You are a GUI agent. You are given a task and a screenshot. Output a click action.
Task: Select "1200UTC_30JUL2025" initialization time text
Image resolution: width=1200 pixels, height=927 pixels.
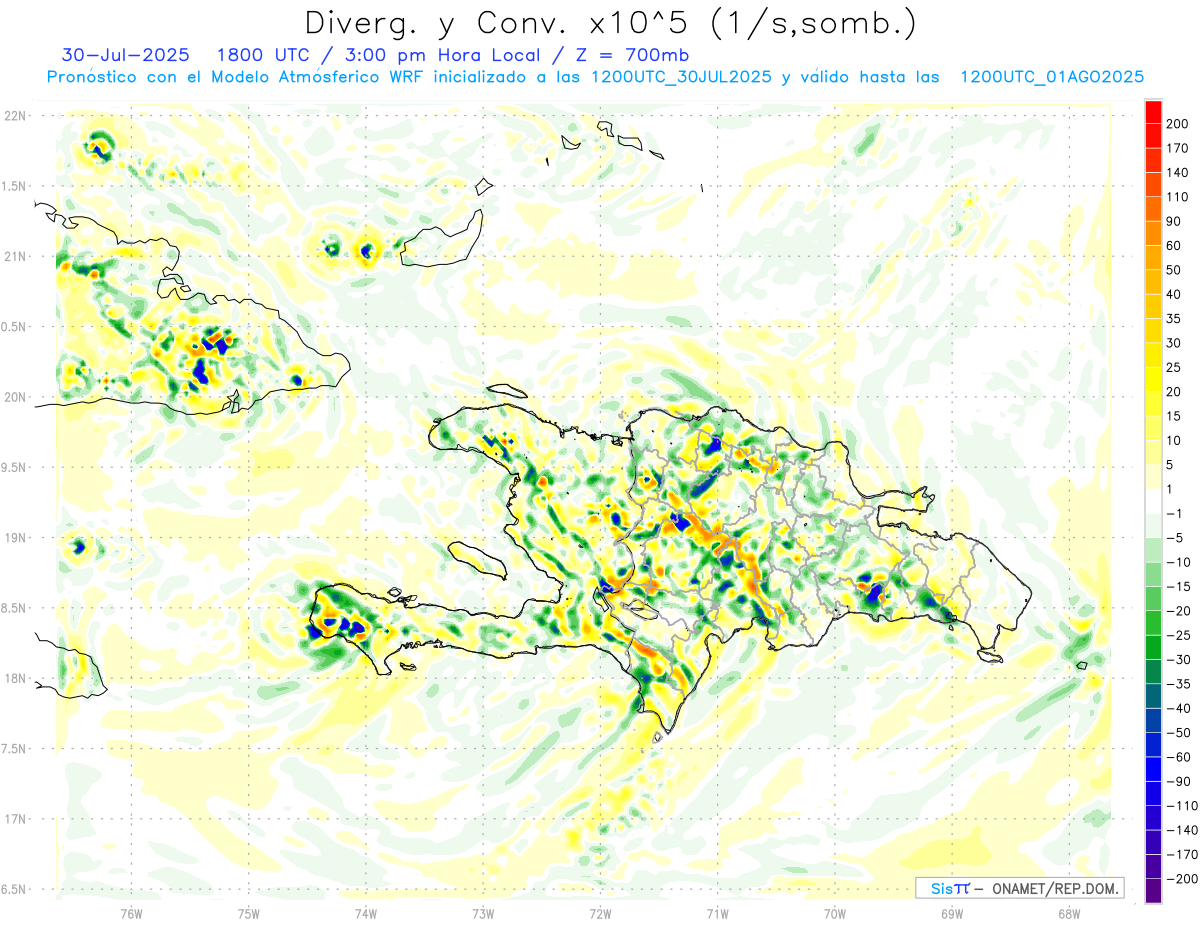(x=681, y=77)
